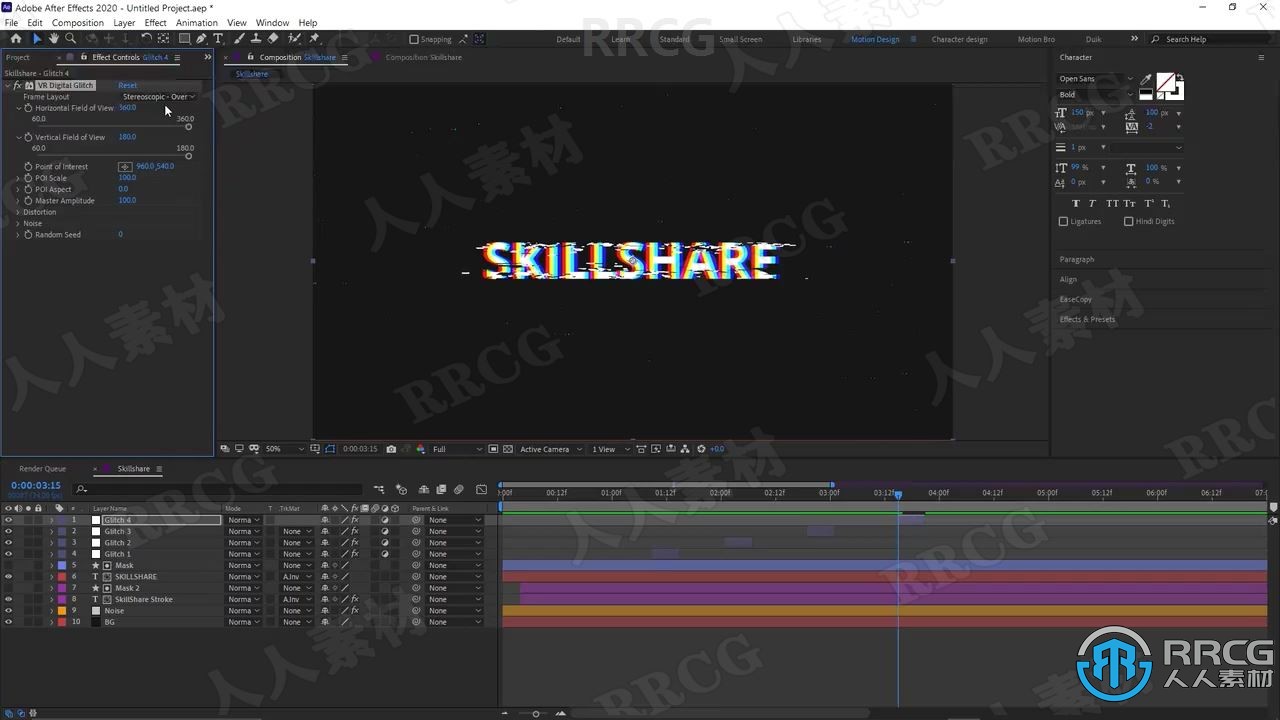Screen dimensions: 1280x720
Task: Hide the Noise layer
Action: [x=8, y=611]
